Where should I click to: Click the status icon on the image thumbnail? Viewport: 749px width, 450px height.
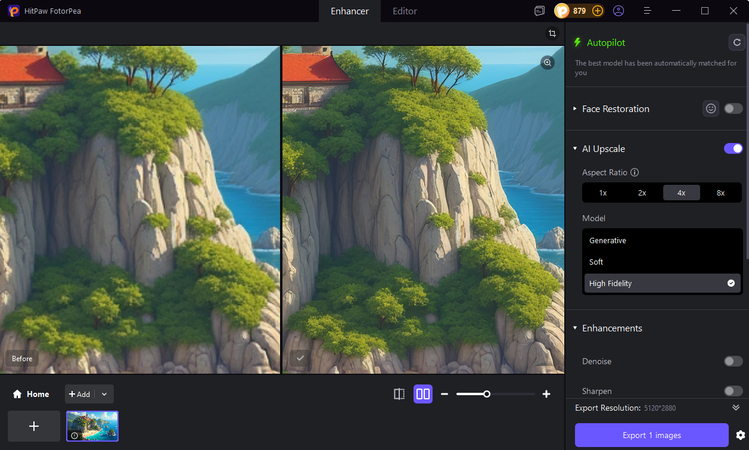point(75,435)
